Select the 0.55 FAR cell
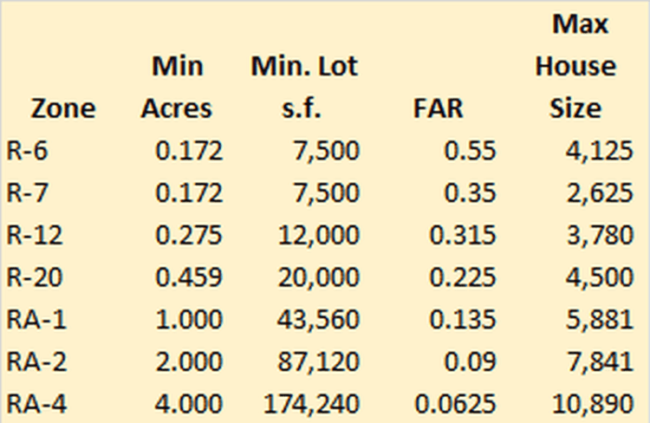The height and width of the screenshot is (423, 650). coord(470,151)
